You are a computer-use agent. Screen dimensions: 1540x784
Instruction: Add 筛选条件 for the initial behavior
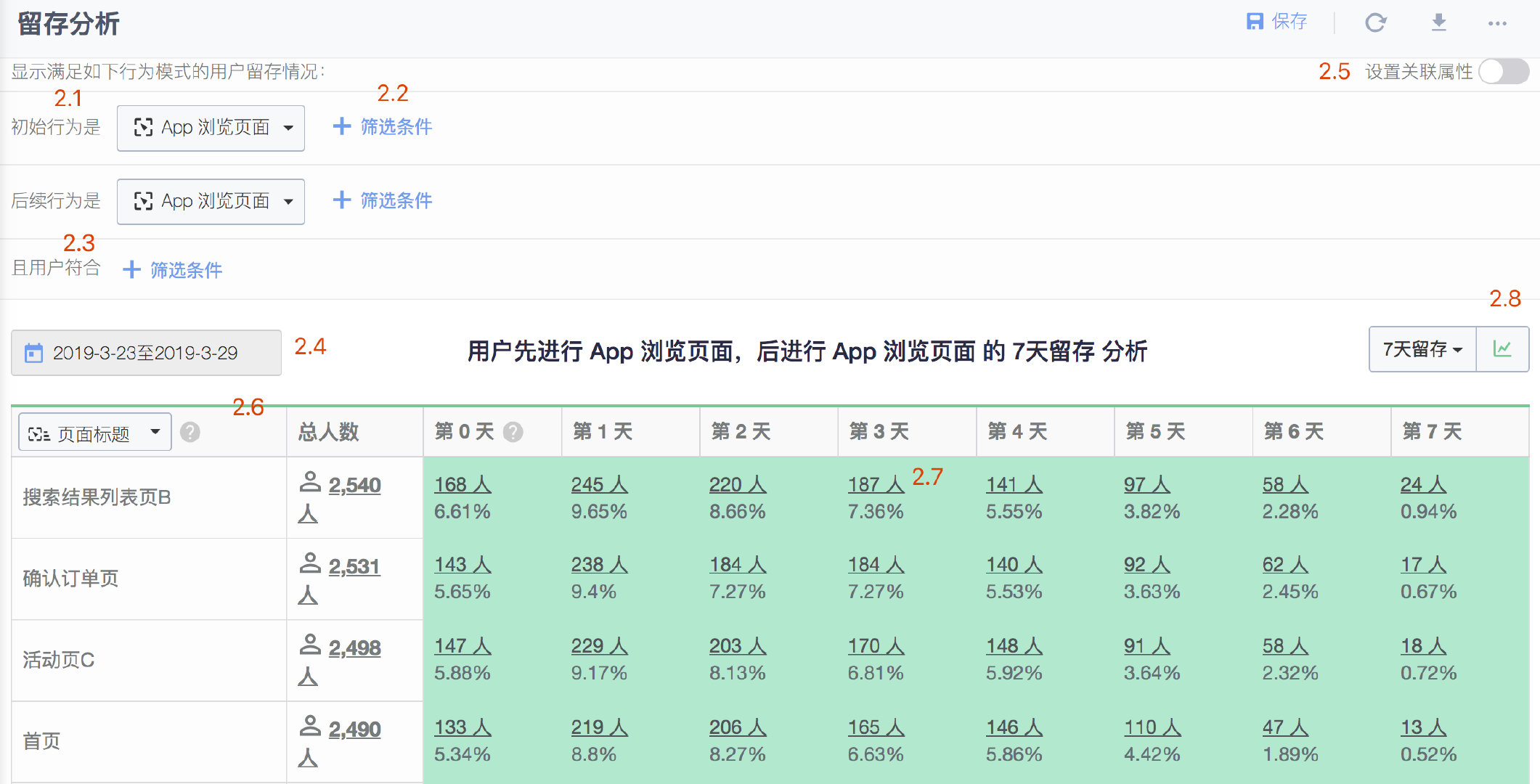tap(383, 127)
